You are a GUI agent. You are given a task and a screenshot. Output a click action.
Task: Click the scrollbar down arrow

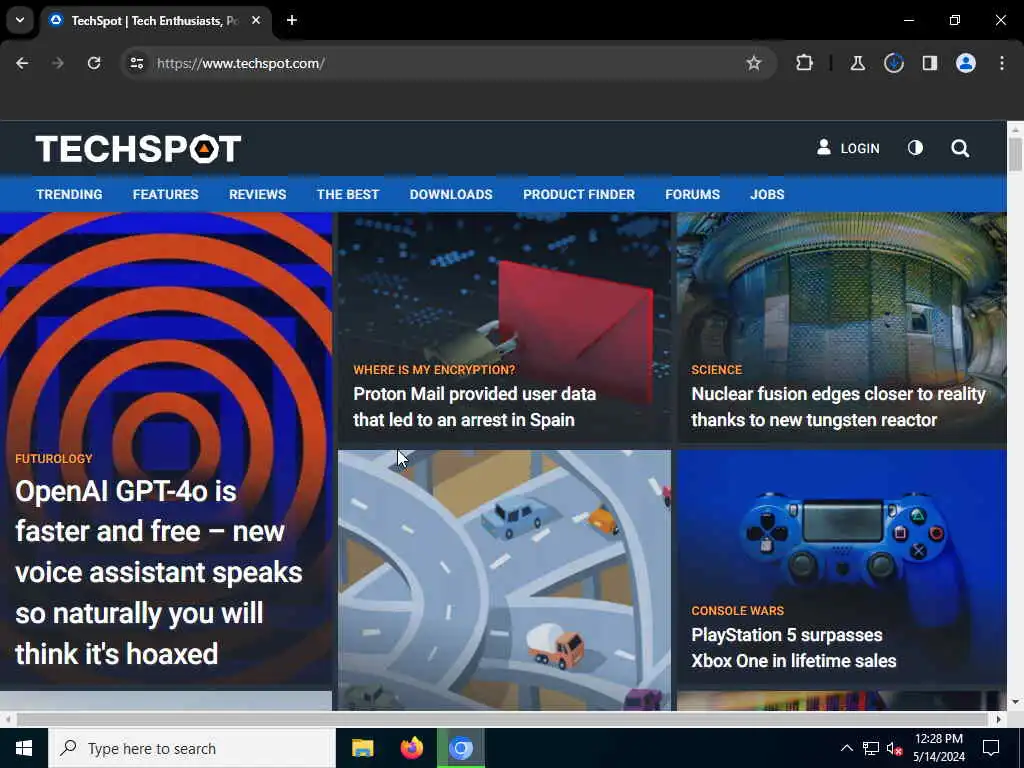pos(1015,703)
